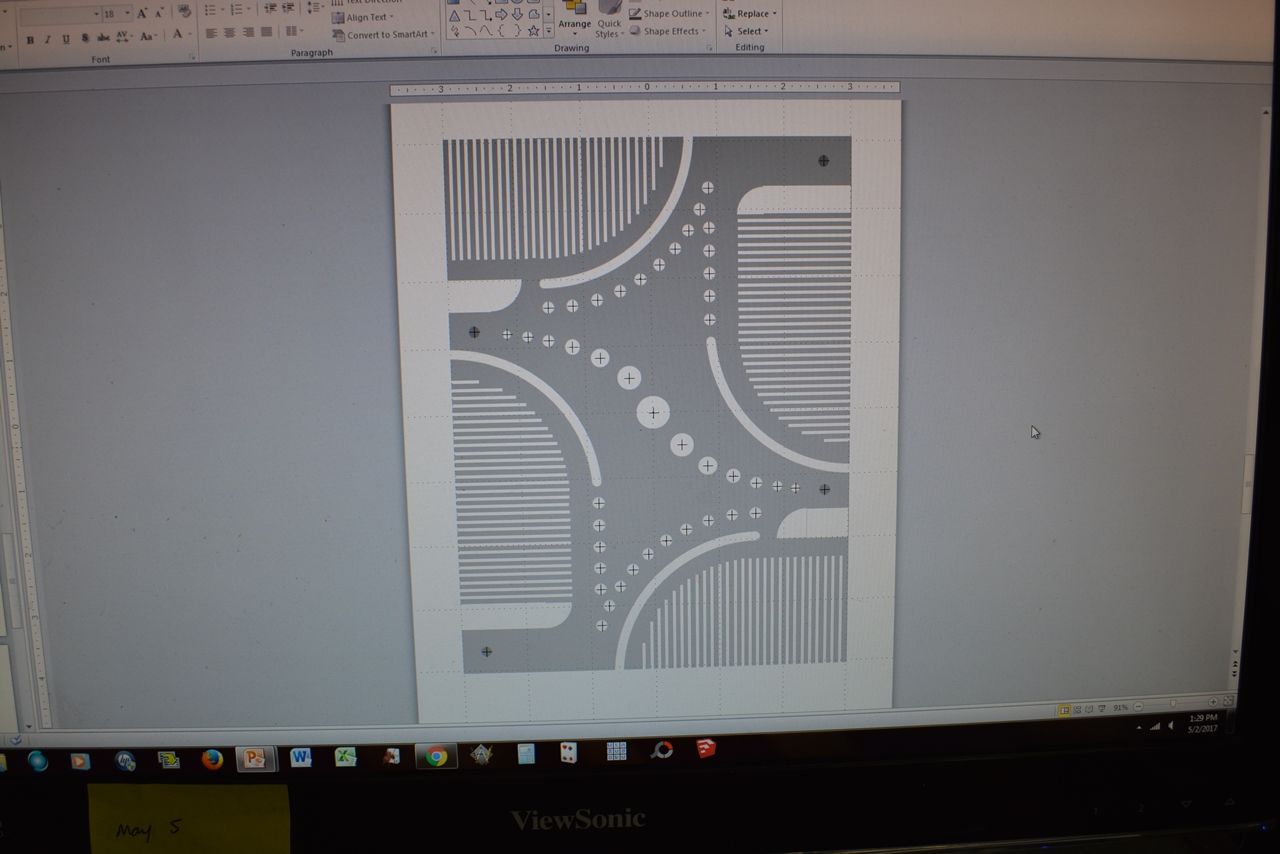Decrease the font size
Screen dimensions: 1280x854
point(158,13)
